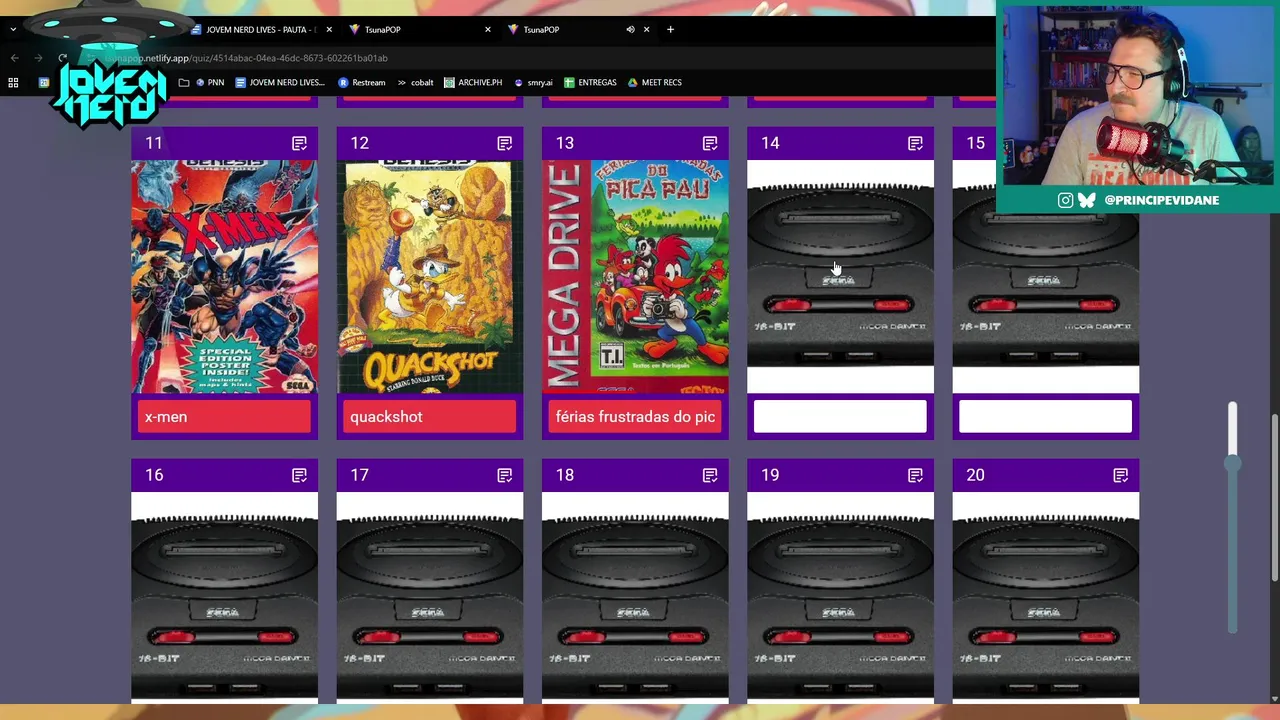Open the tab search dropdown arrow
1280x720 pixels.
pyautogui.click(x=13, y=30)
